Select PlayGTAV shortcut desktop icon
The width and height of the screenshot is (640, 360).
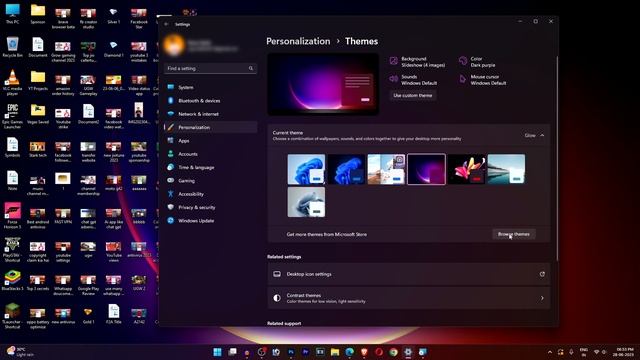12,250
